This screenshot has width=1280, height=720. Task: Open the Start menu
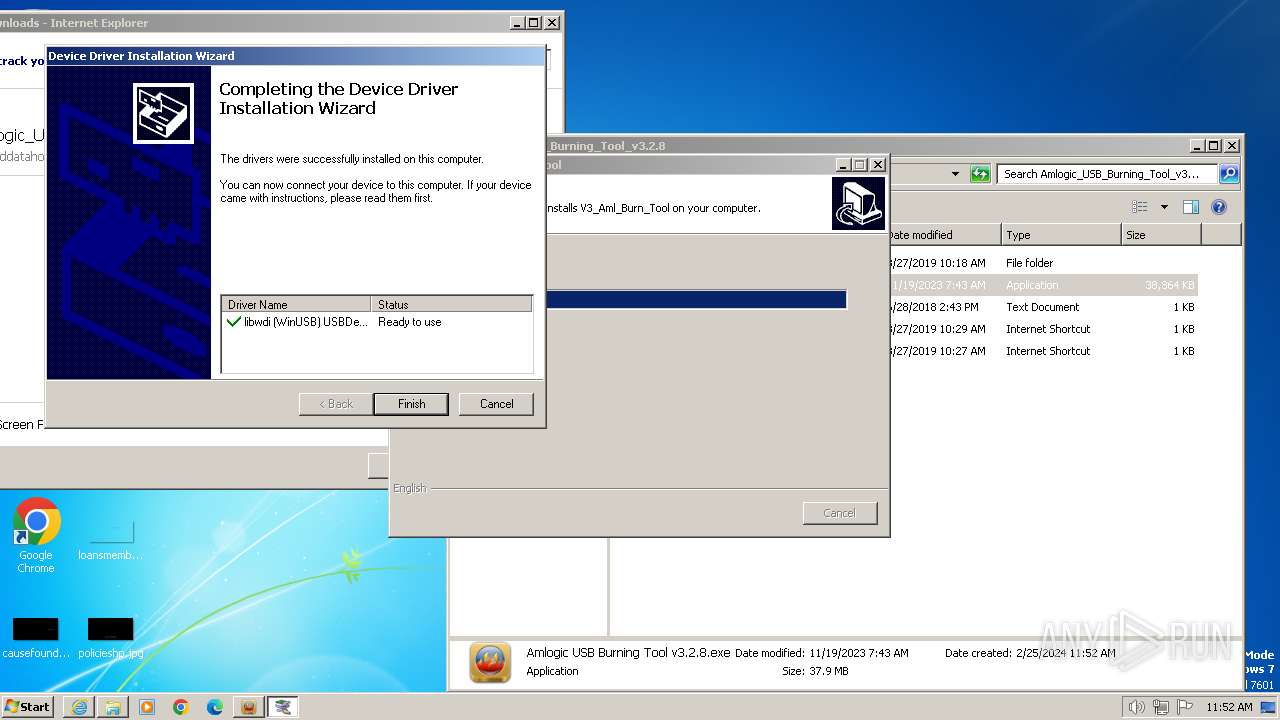point(28,706)
